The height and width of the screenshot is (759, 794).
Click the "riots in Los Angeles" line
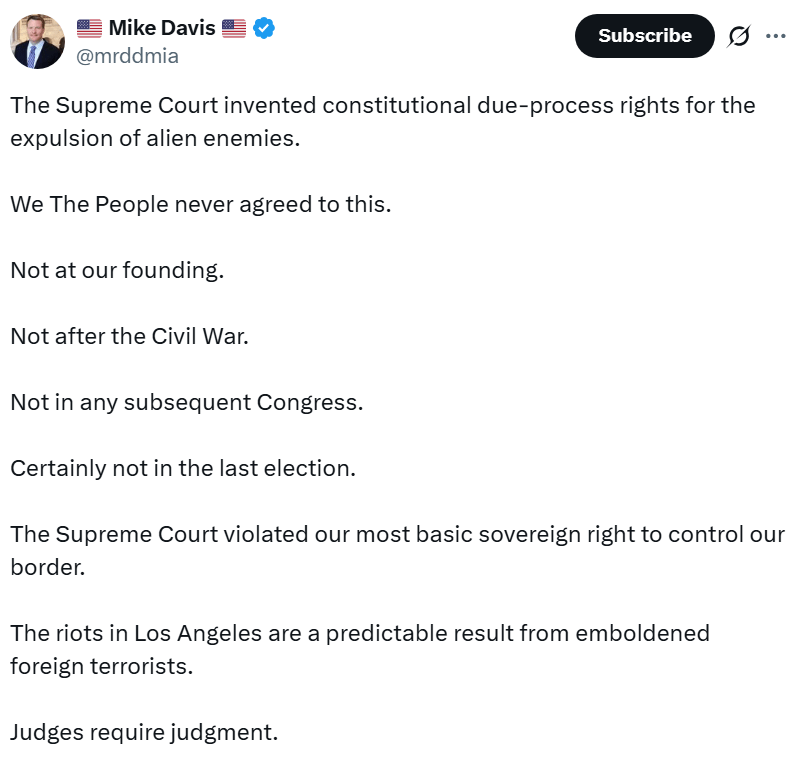(x=360, y=633)
